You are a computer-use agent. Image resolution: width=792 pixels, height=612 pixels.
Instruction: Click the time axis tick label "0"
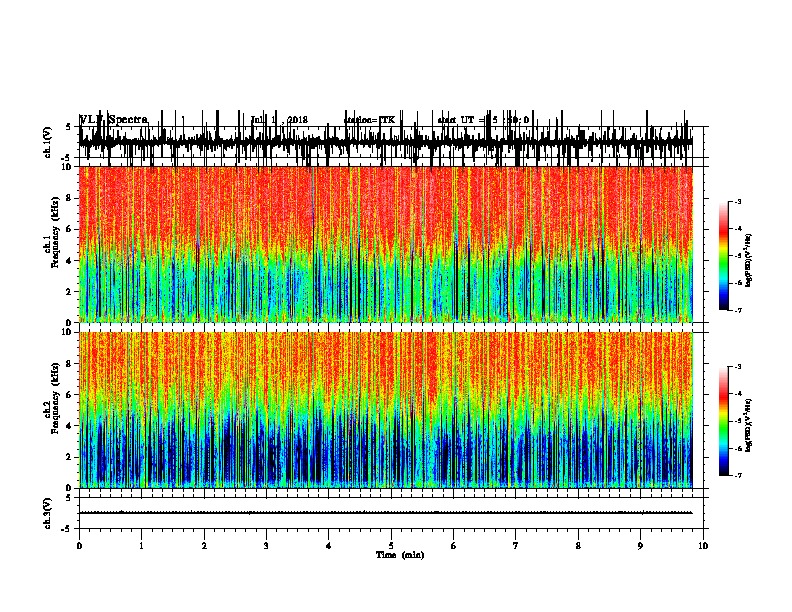coord(79,546)
